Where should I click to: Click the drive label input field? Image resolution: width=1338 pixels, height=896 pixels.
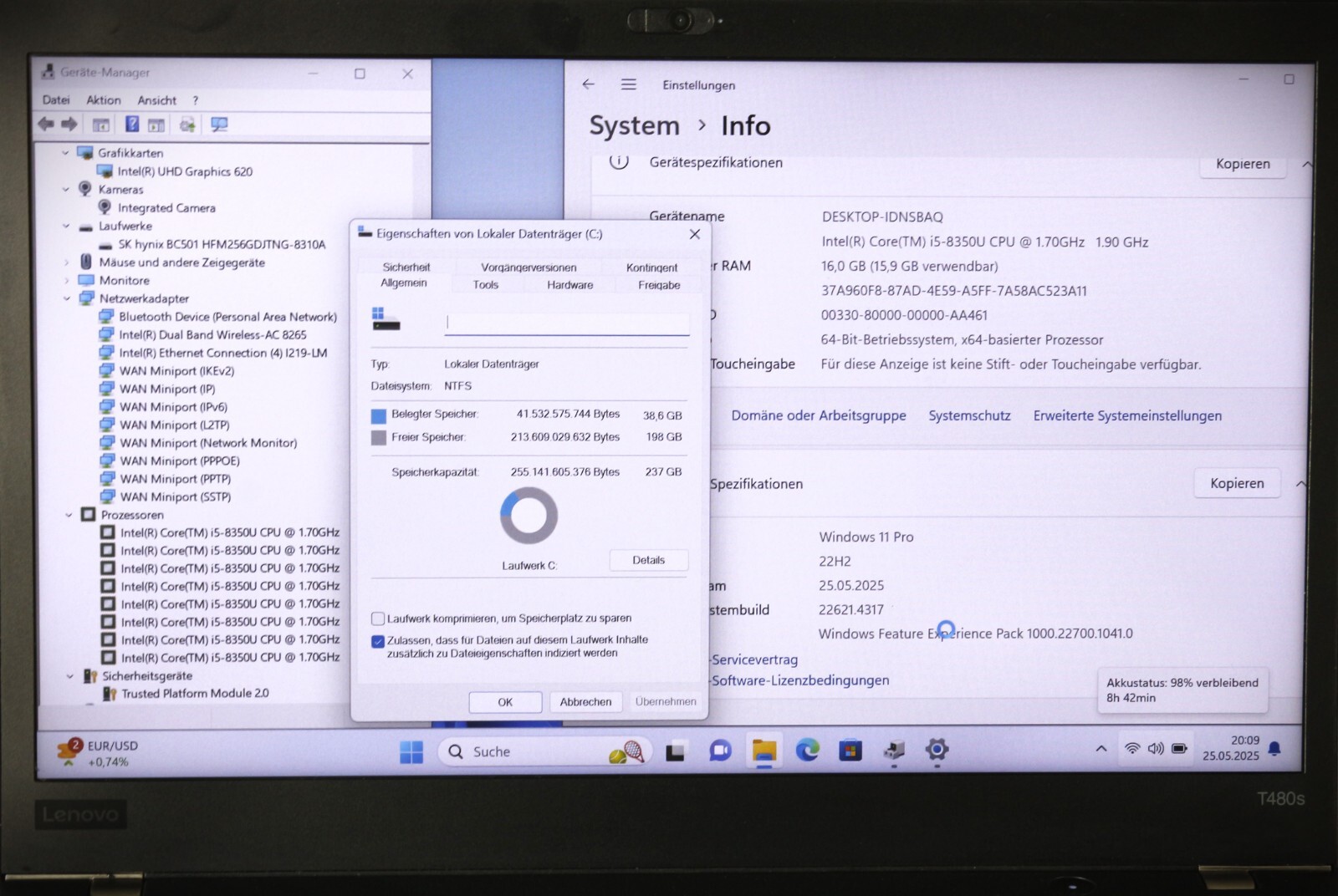(x=567, y=323)
